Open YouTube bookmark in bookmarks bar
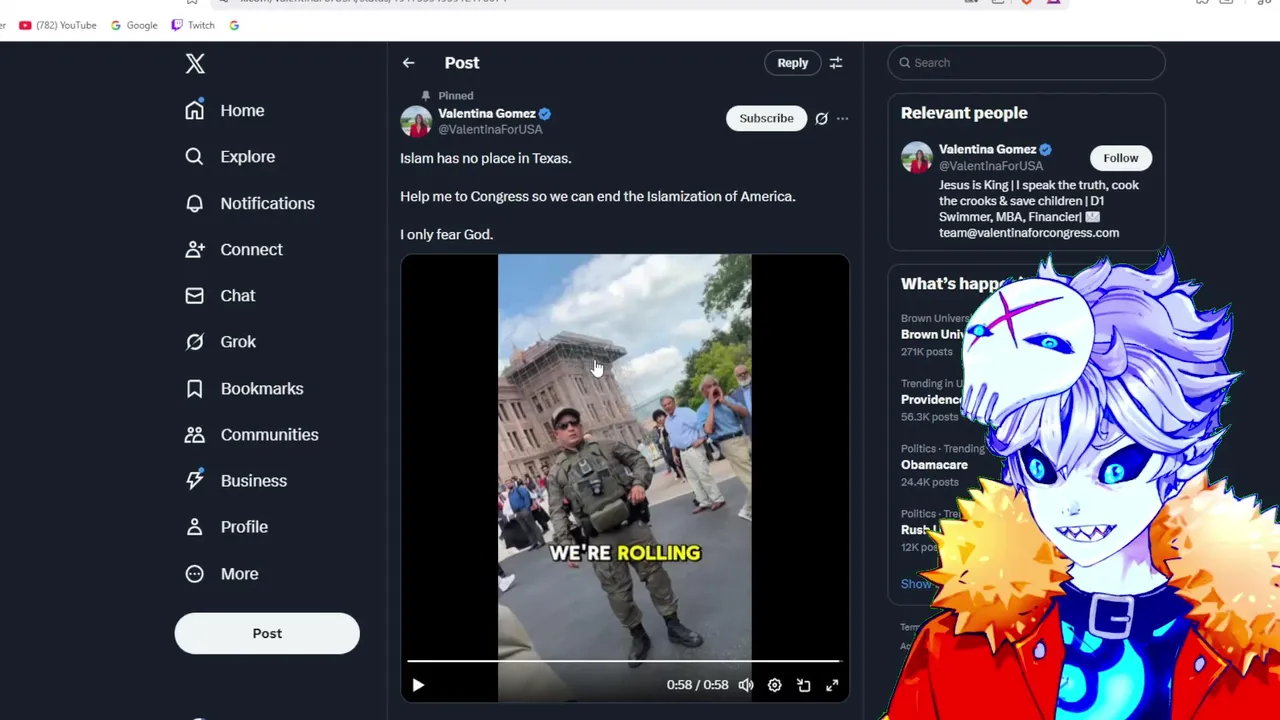 coord(58,25)
